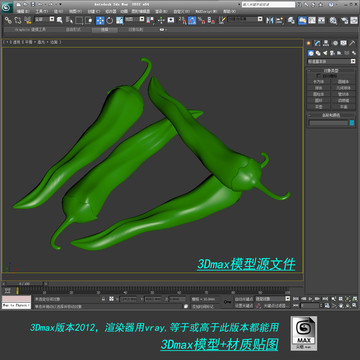This screenshot has height=360, width=360.
Task: Click the 四棱锥 Pyramid button
Action: coord(343,101)
